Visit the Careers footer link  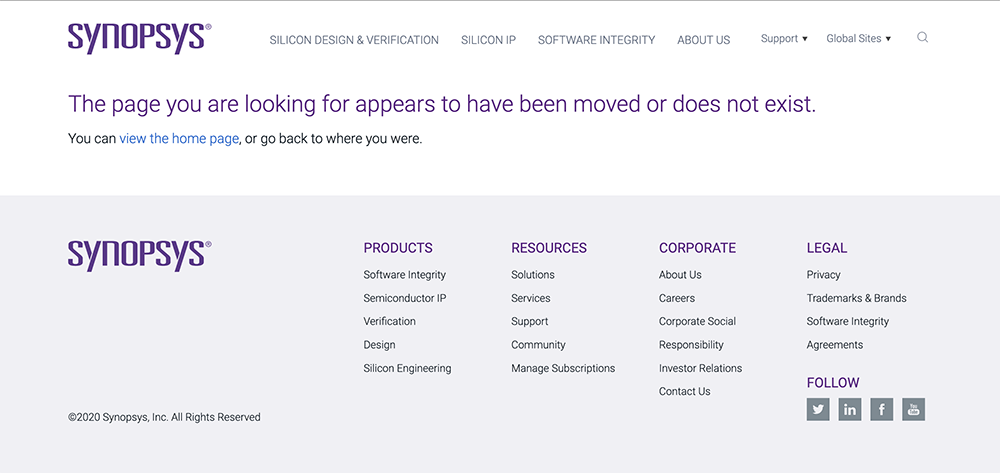point(677,298)
